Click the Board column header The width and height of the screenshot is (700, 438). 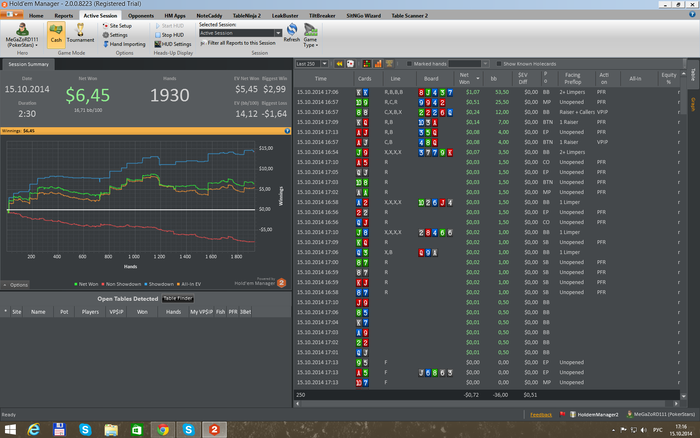[431, 79]
